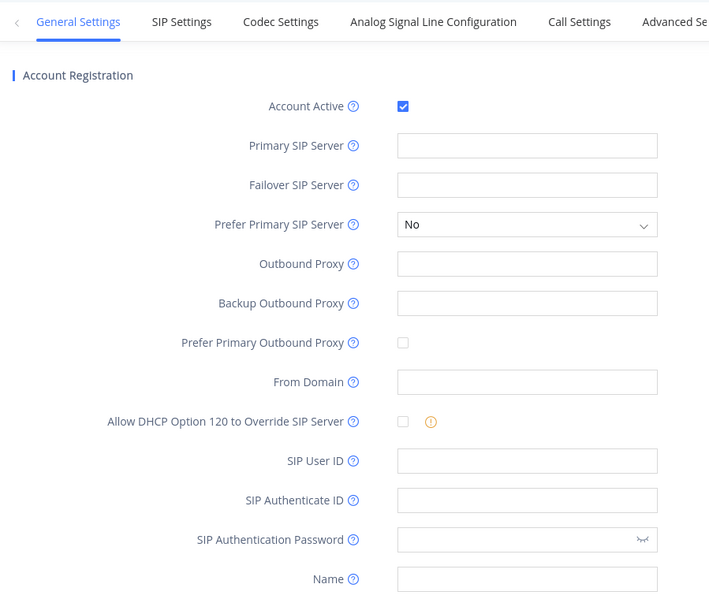Image resolution: width=709 pixels, height=599 pixels.
Task: Open help for SIP Authentication Password
Action: click(x=353, y=539)
